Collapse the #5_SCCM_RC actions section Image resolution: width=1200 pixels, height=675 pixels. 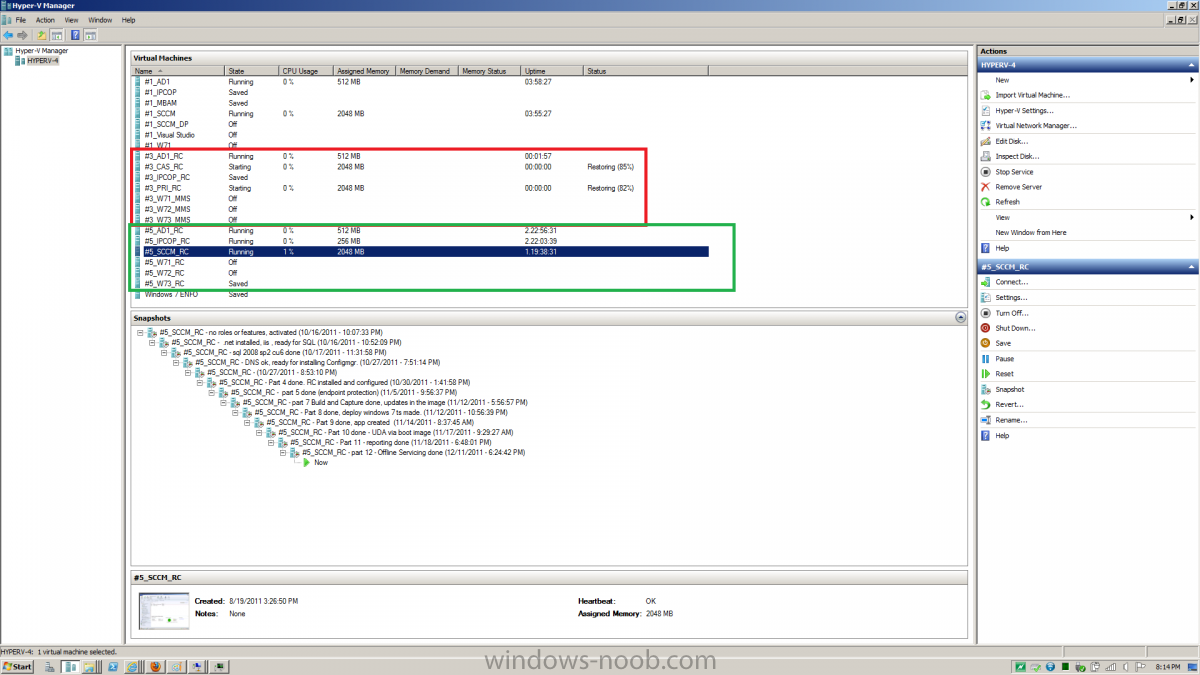(1191, 267)
